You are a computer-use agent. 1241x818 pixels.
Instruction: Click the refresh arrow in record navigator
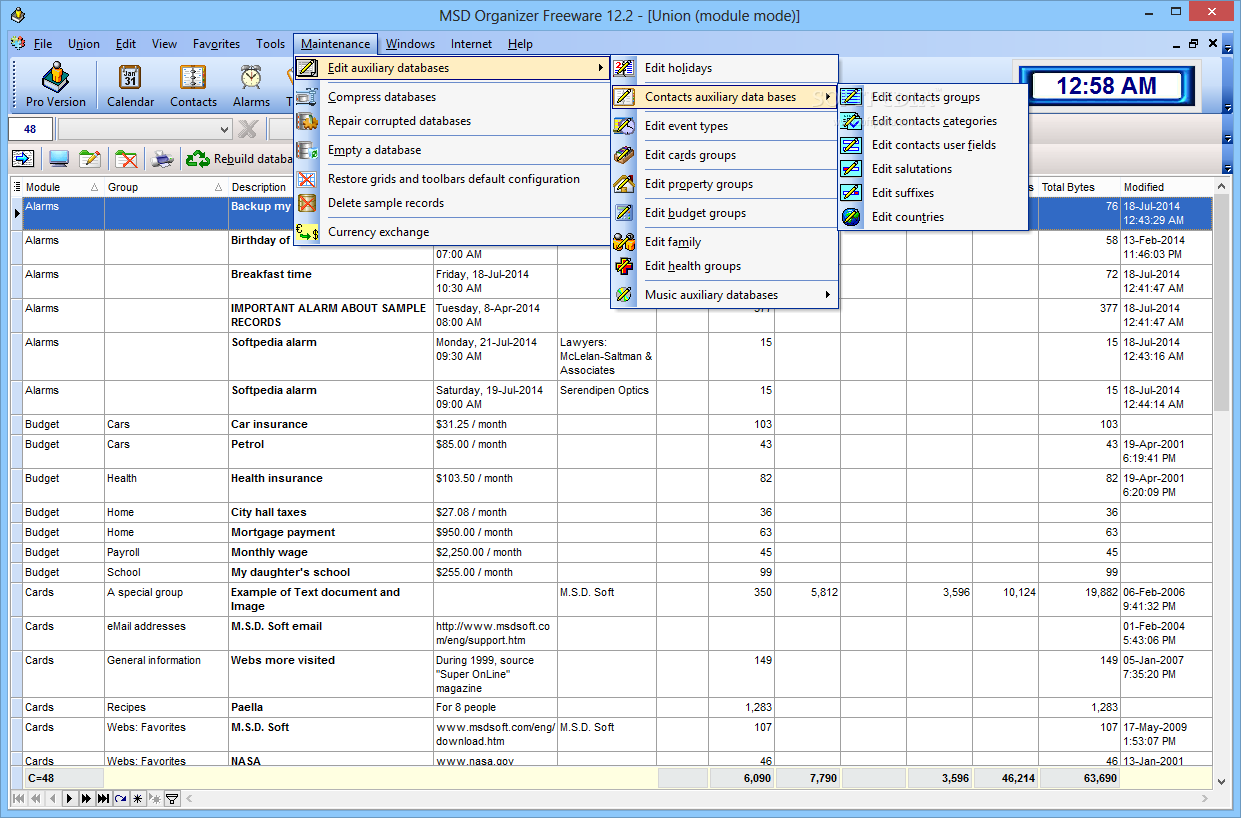pyautogui.click(x=120, y=799)
